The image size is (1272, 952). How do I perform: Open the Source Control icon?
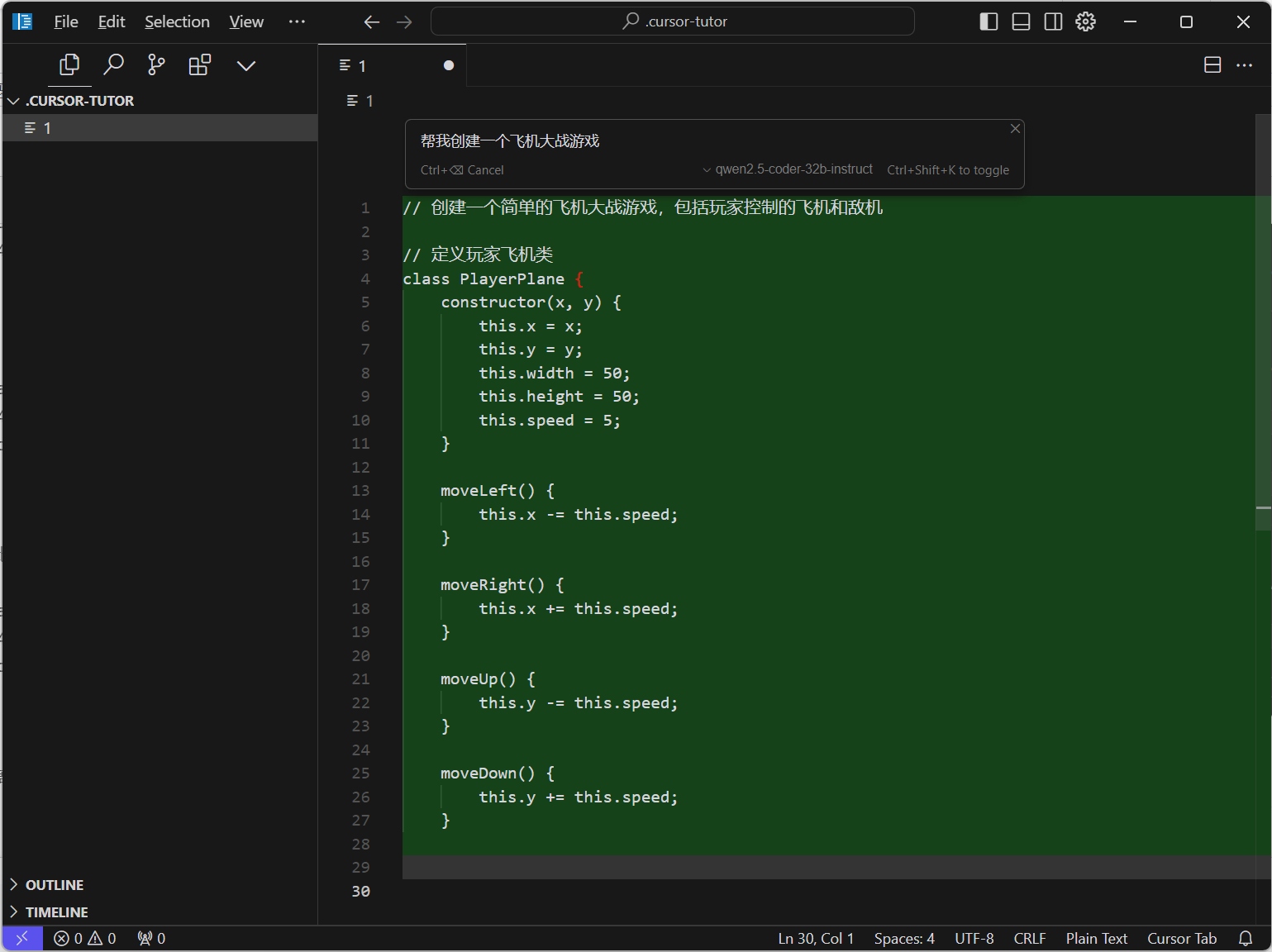coord(156,64)
